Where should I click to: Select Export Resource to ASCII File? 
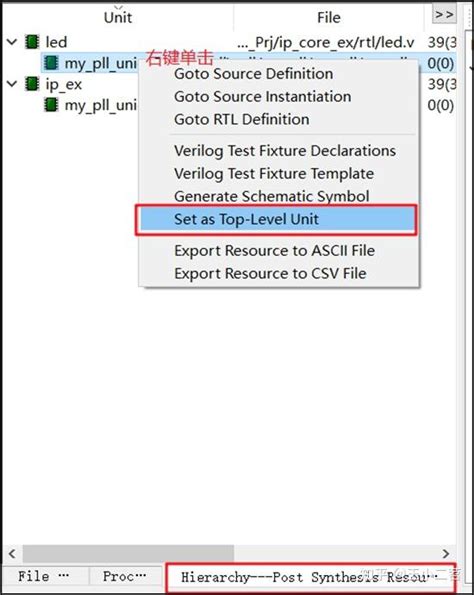(274, 250)
